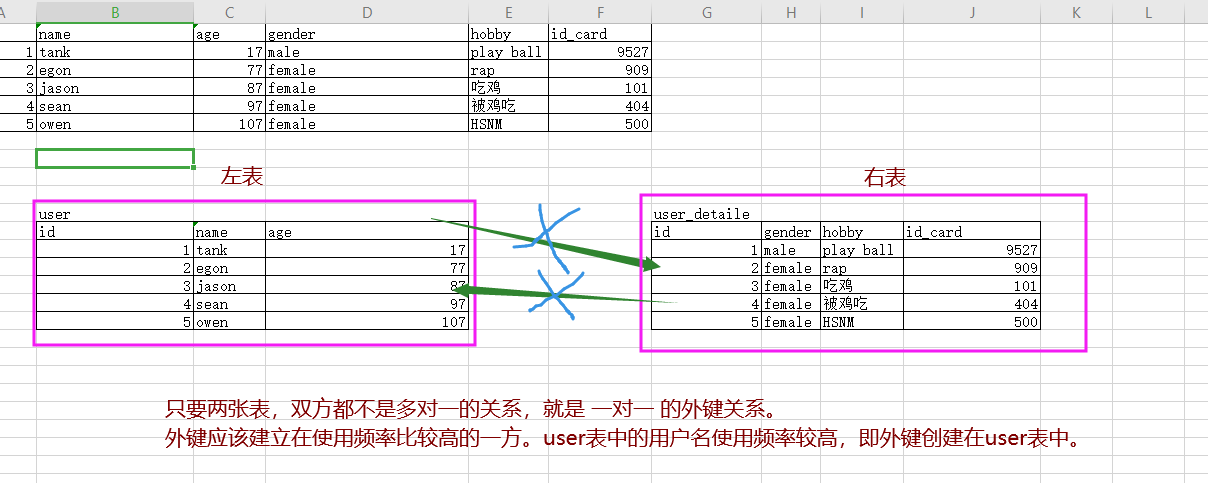Select column E header
This screenshot has height=483, width=1208.
pos(508,12)
